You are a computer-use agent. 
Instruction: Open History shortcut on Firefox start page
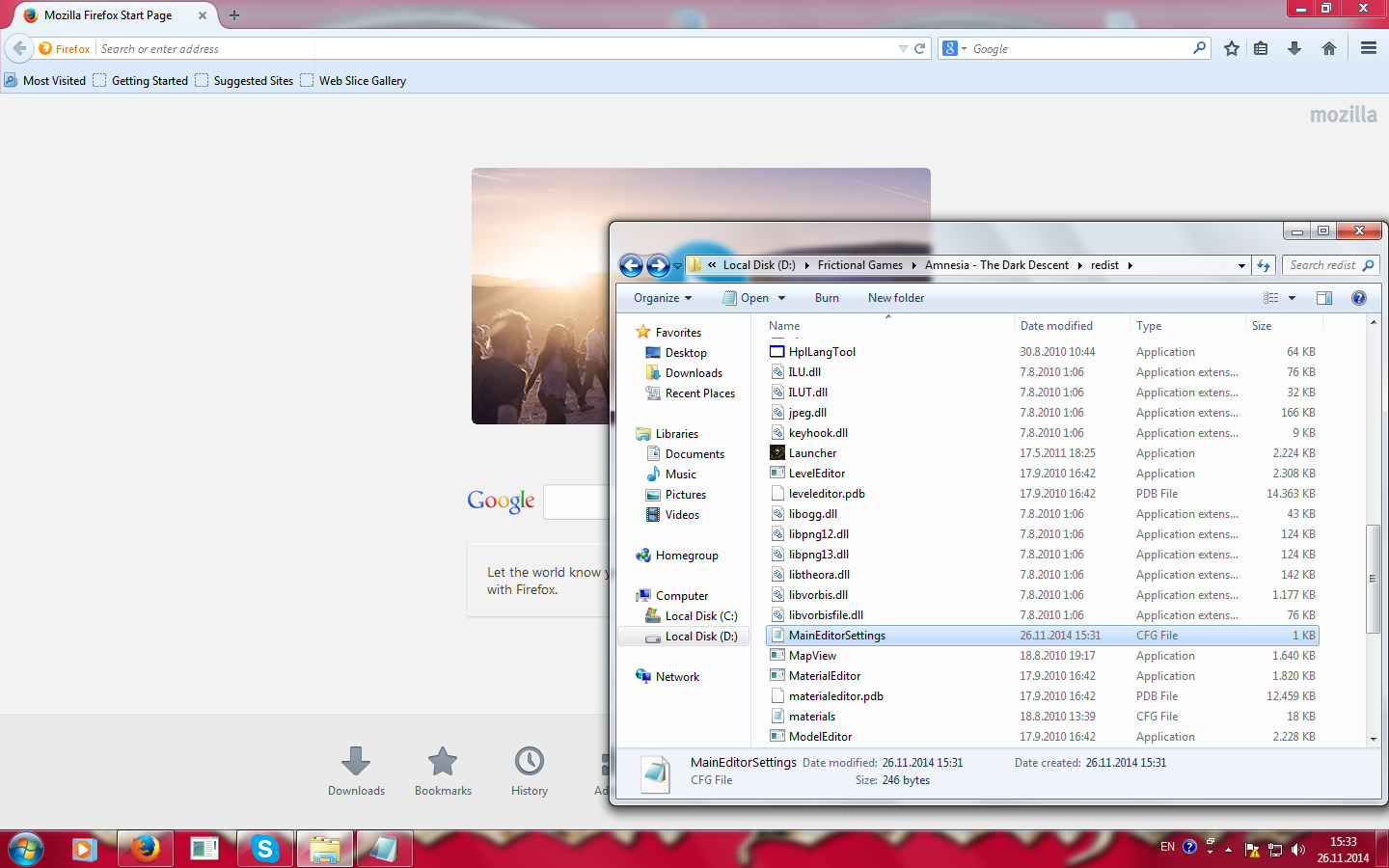[x=530, y=771]
